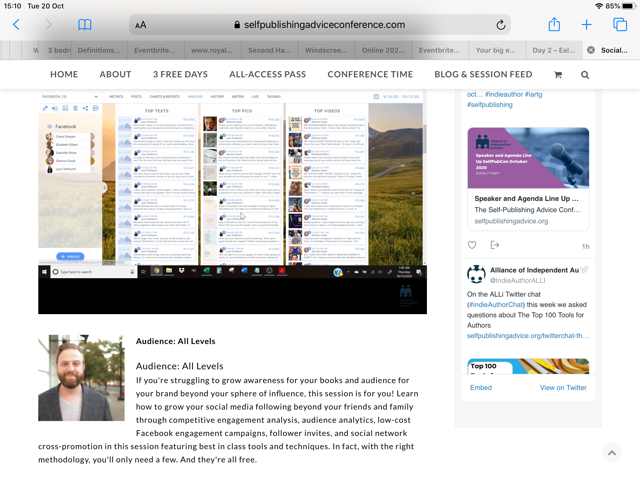Select the METRICS tab in video app
This screenshot has height=480, width=640.
tap(116, 97)
